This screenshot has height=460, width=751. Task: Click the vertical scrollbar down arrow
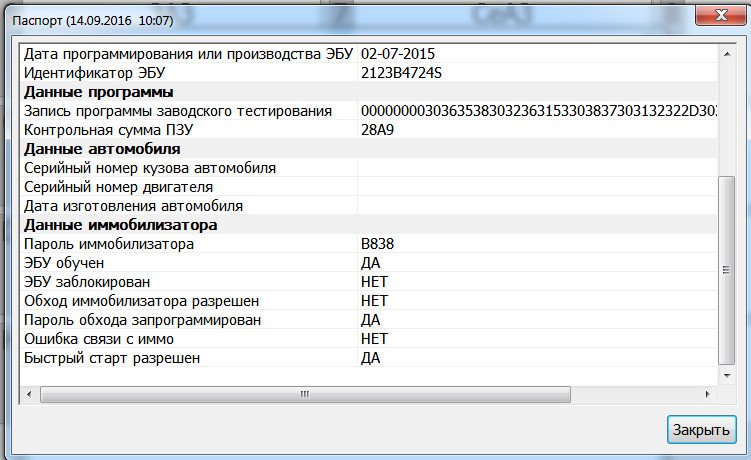coord(726,376)
